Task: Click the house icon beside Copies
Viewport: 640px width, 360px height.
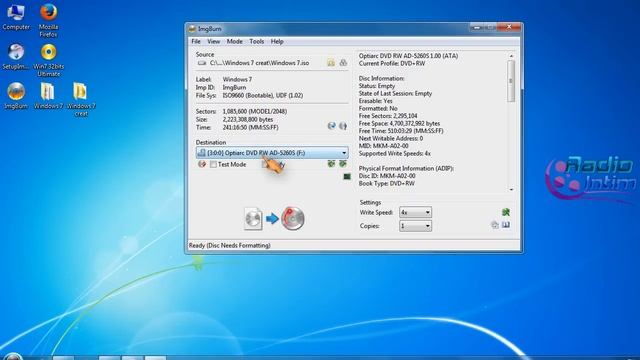Action: [x=495, y=225]
